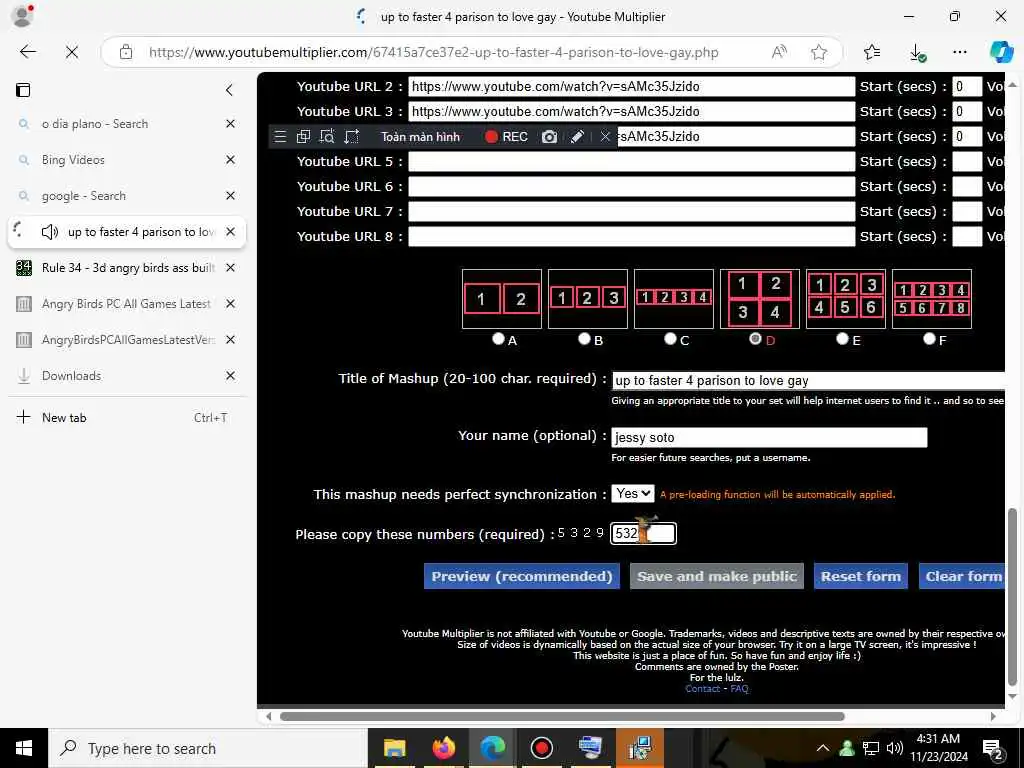Click Start (secs) field for URL 2
Image resolution: width=1024 pixels, height=768 pixels.
[967, 86]
